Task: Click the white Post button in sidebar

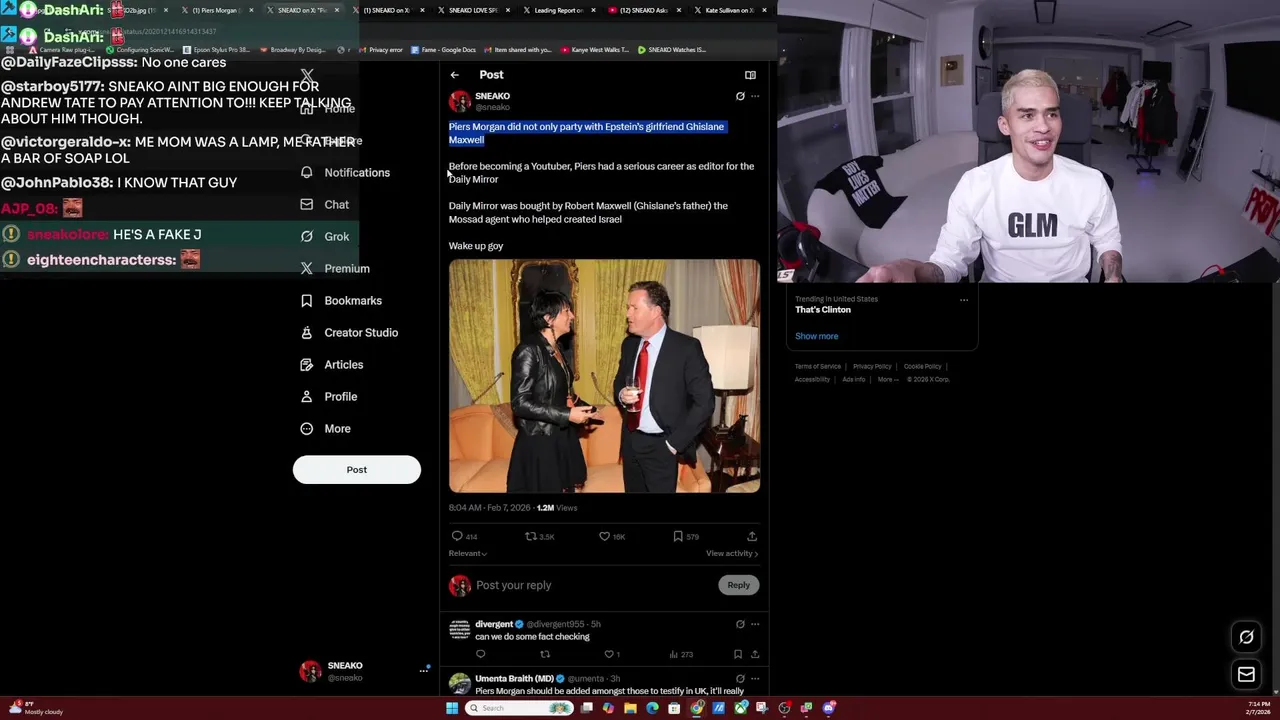Action: point(357,469)
